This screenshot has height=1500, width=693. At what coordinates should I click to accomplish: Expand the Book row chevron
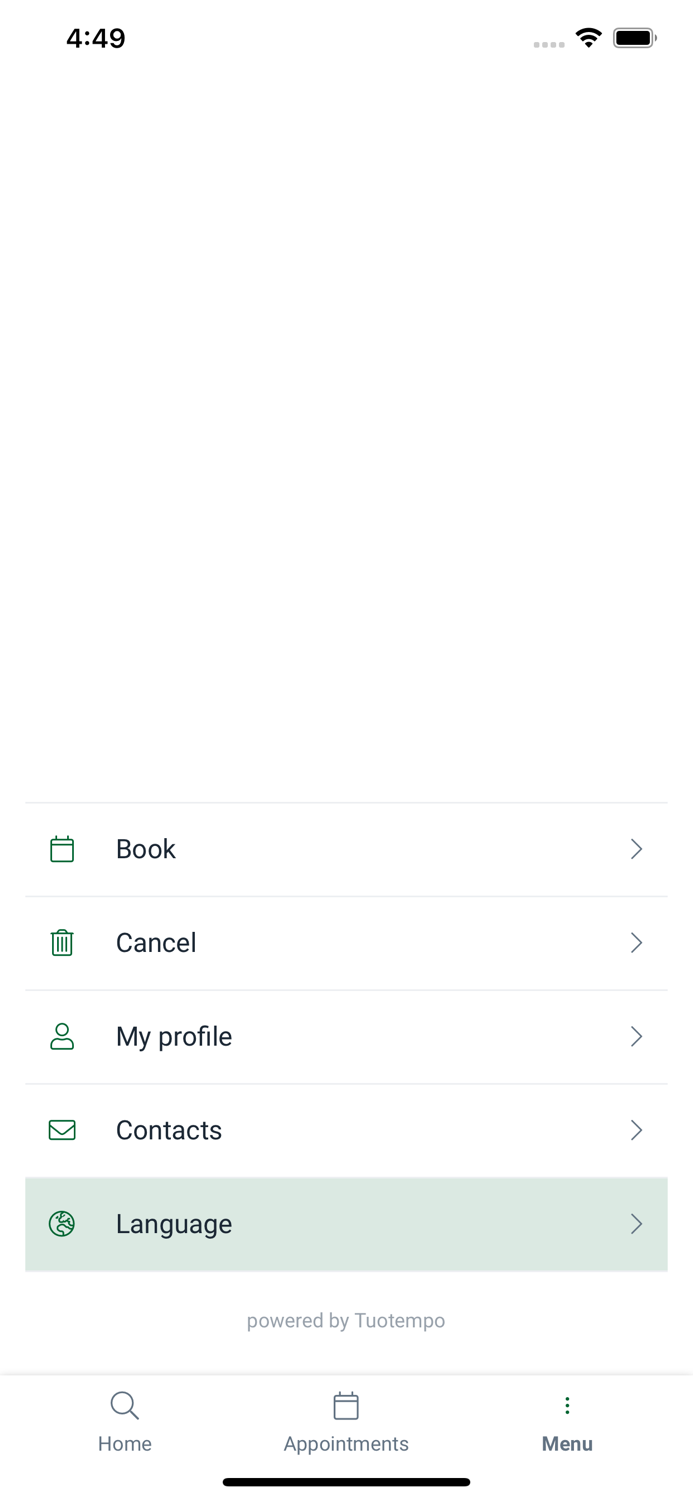point(636,849)
